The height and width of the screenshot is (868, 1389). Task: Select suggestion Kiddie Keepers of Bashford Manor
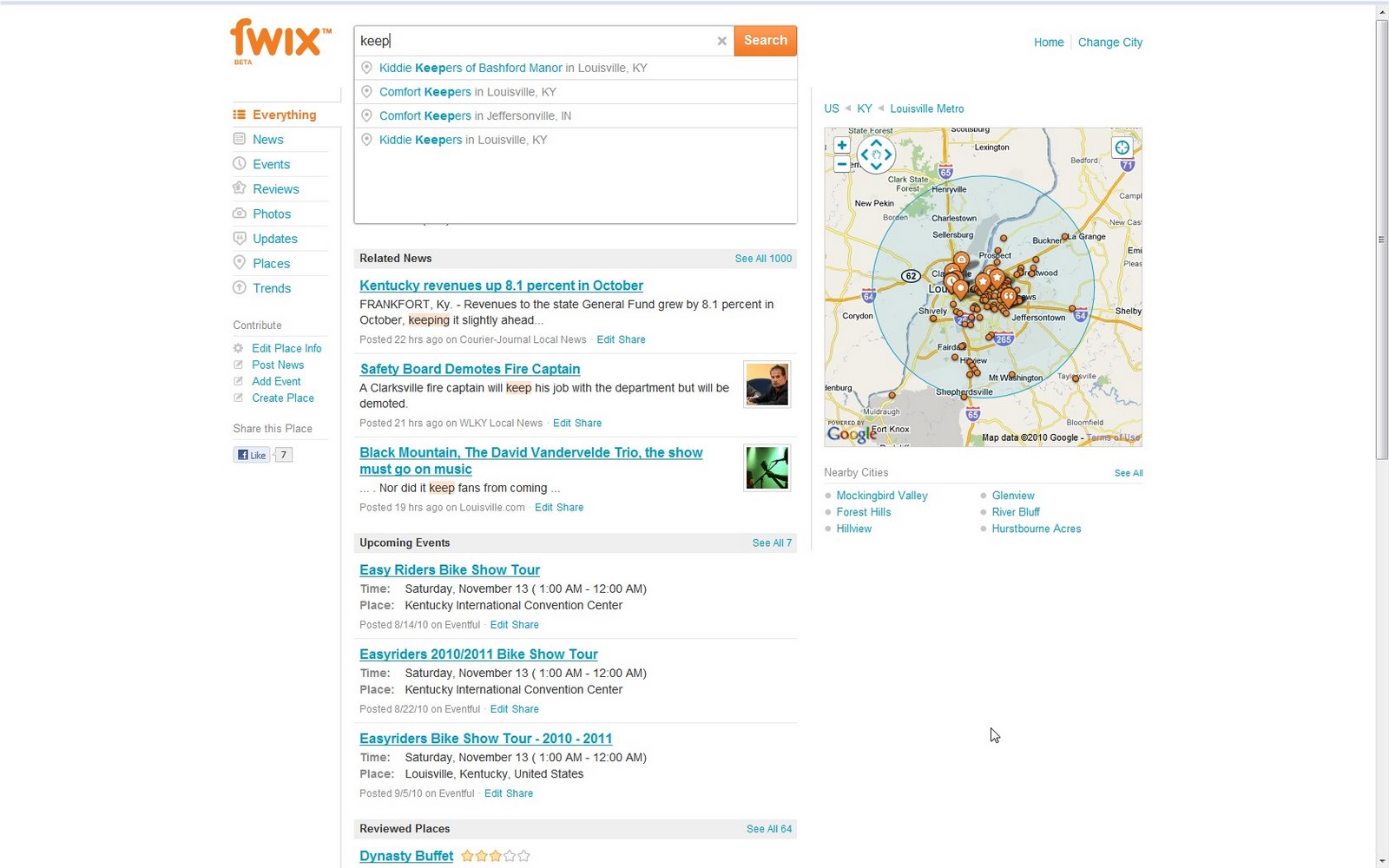pos(576,68)
